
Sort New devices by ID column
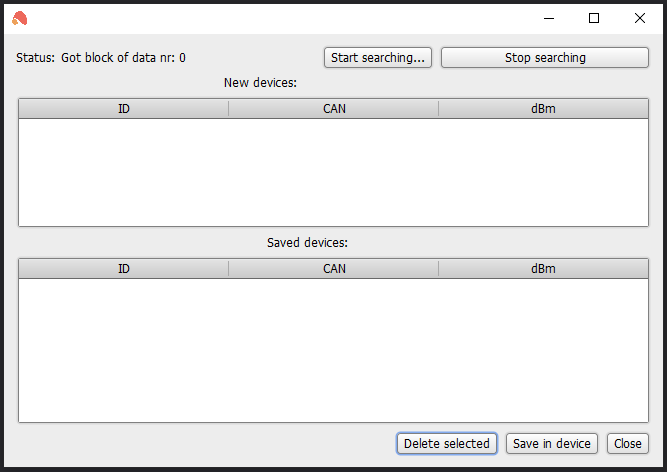point(124,109)
